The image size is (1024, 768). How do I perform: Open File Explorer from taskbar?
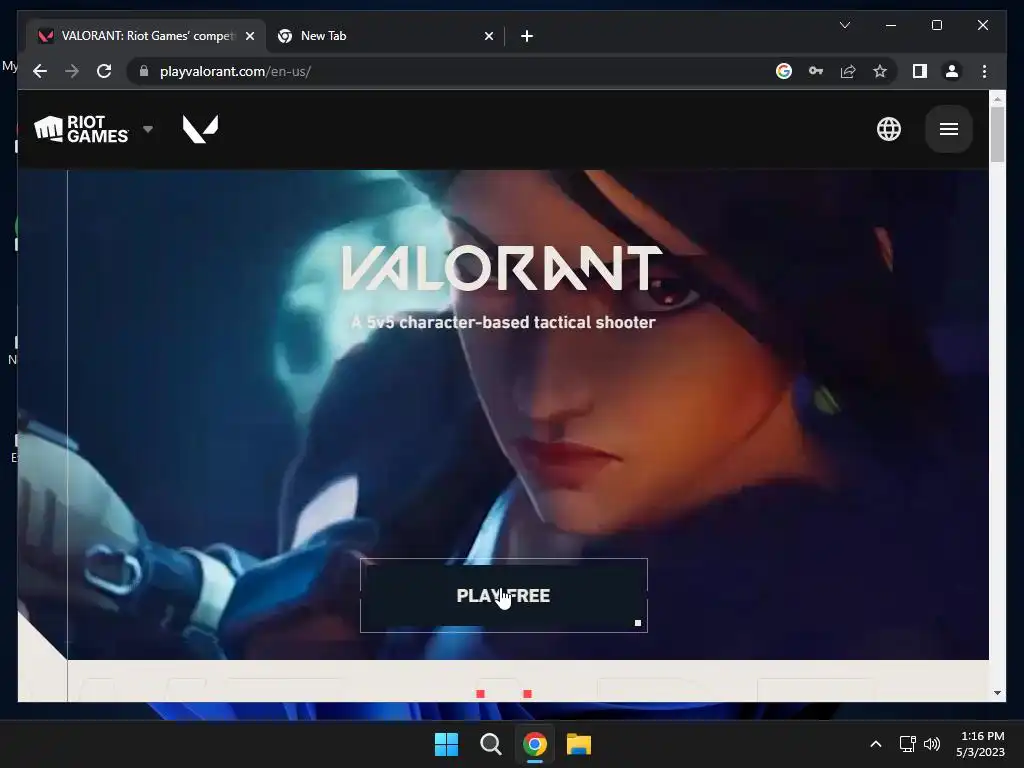579,744
